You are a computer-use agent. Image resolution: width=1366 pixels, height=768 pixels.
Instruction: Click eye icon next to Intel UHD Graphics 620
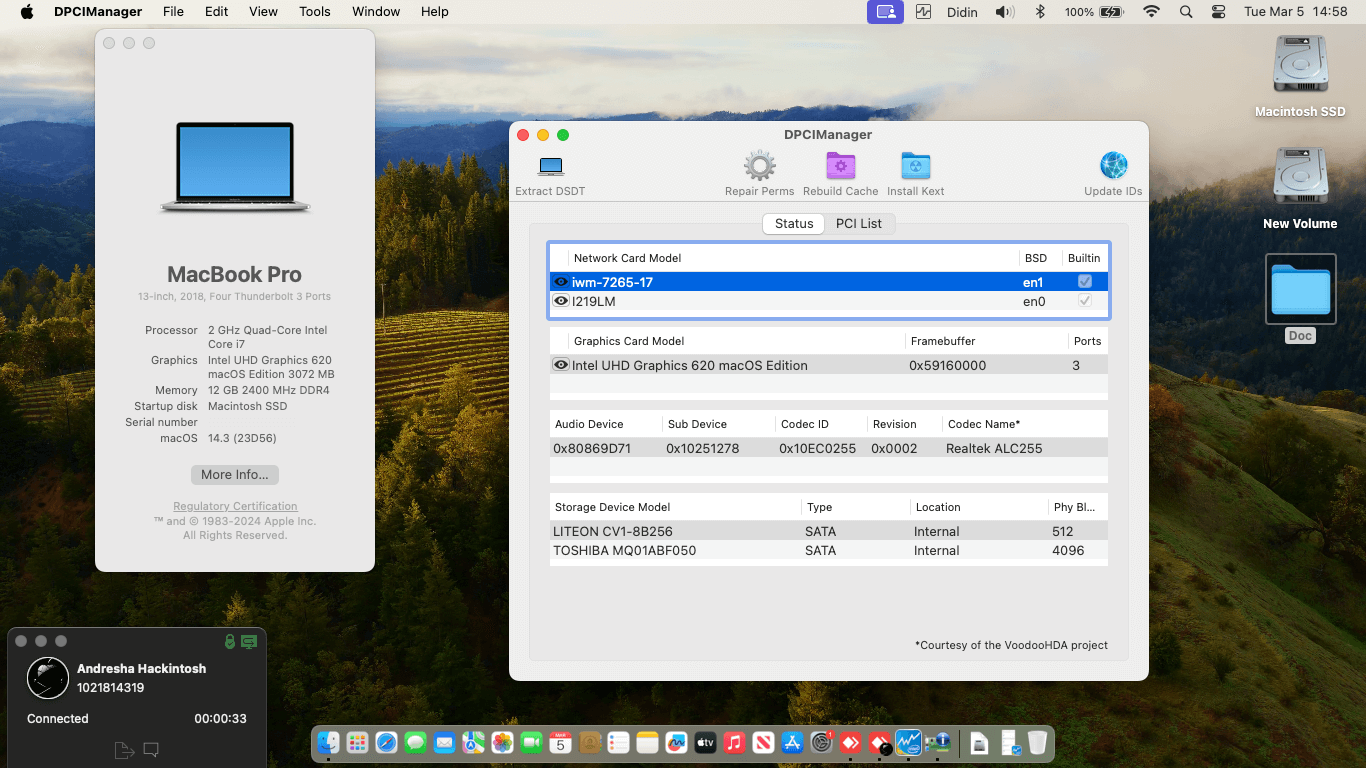[561, 365]
